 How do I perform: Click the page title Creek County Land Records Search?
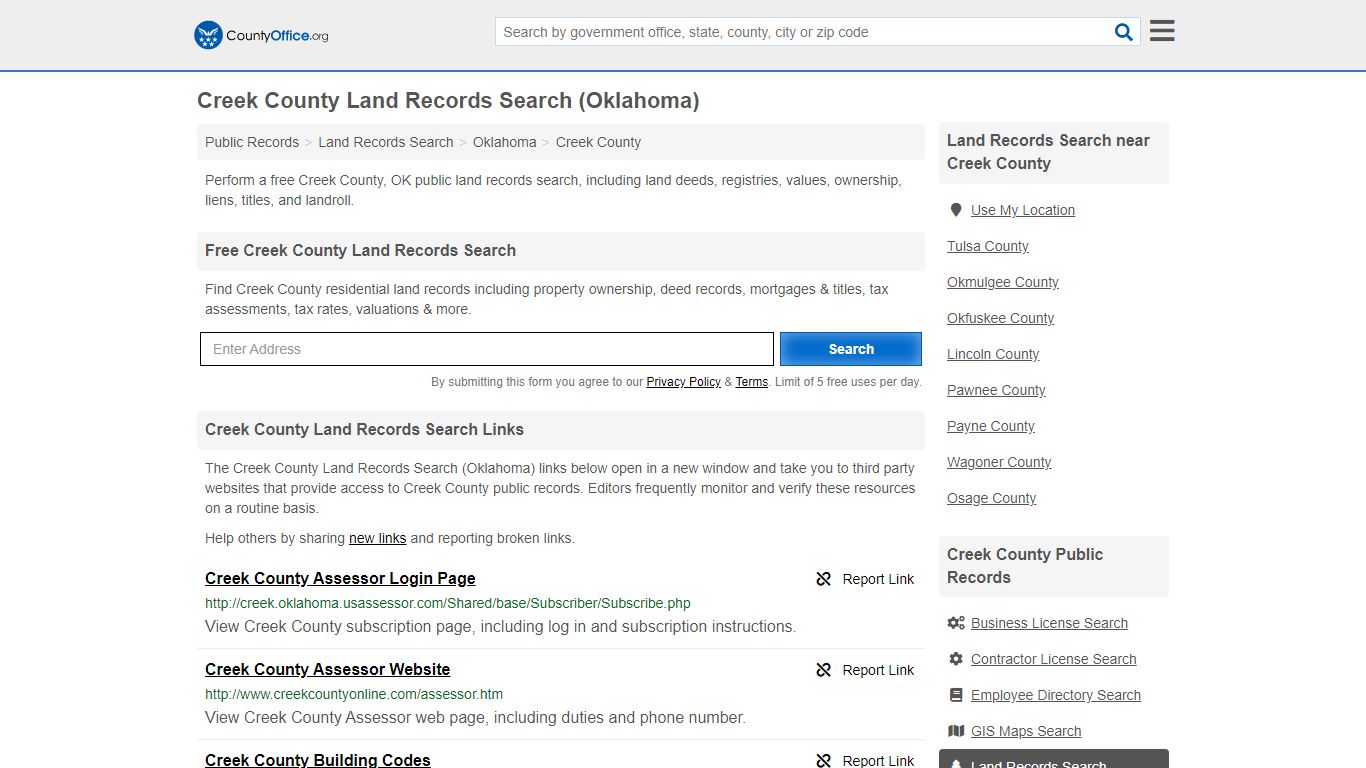coord(448,100)
